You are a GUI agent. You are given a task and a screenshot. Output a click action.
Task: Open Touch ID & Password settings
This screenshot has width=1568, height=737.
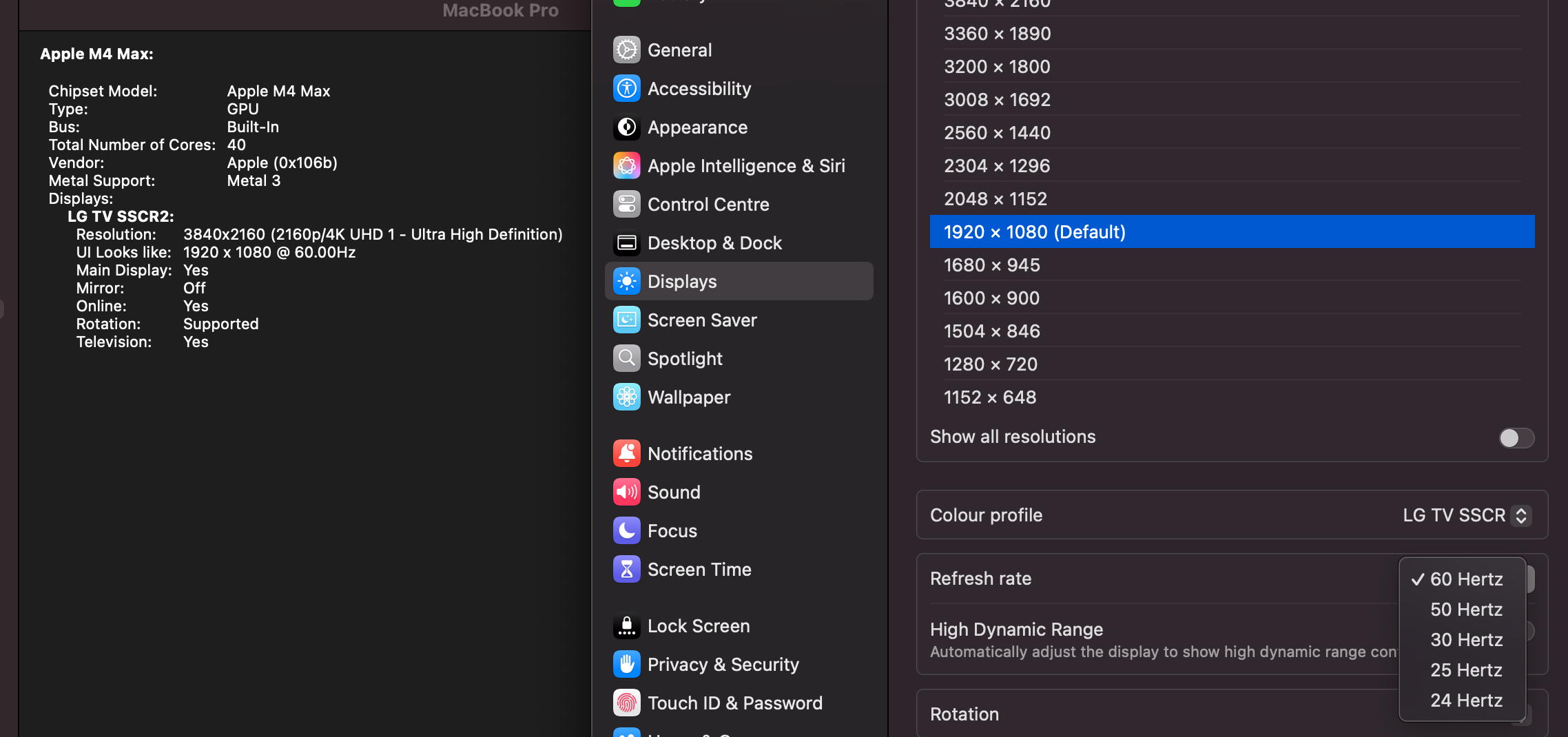click(735, 703)
